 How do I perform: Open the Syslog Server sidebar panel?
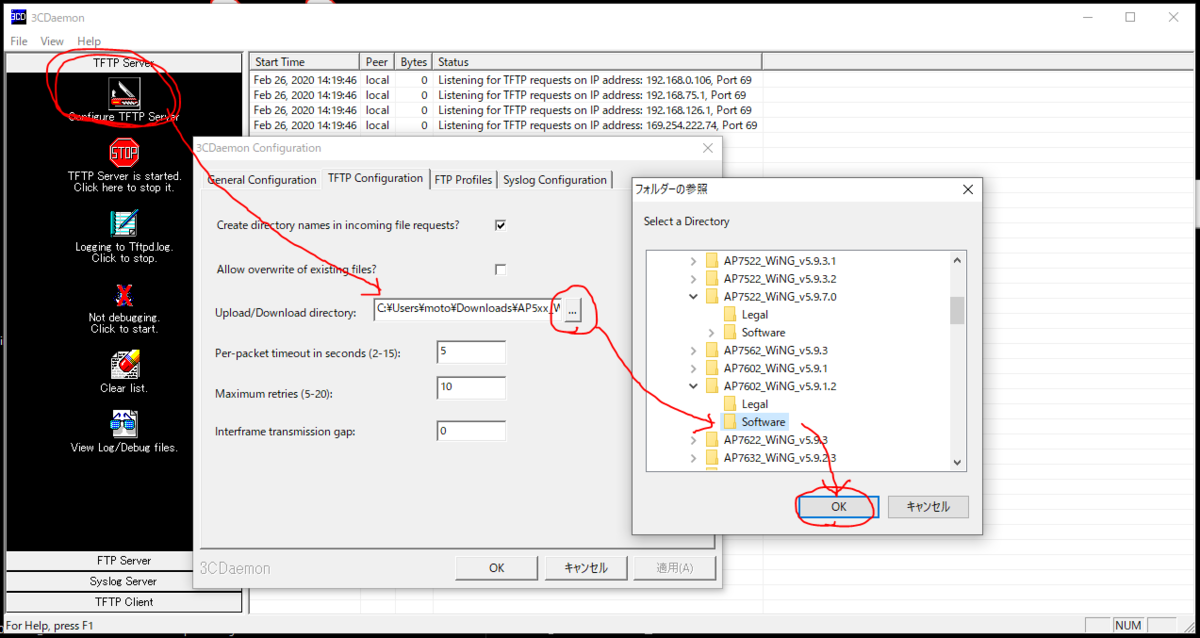(x=124, y=581)
